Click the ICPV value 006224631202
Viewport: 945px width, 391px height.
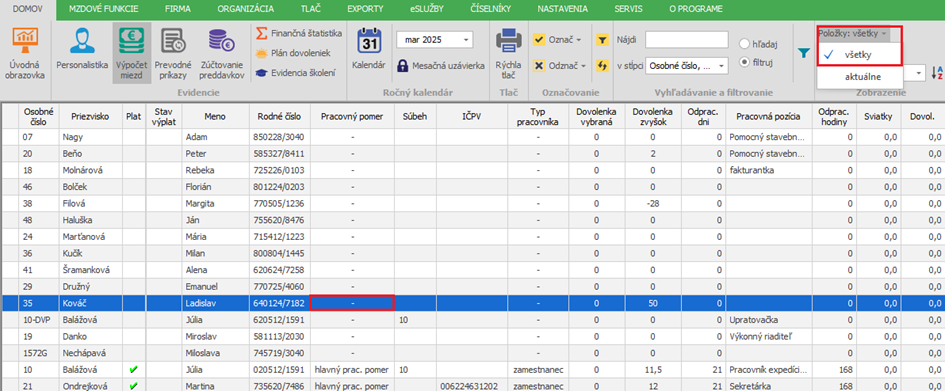click(470, 386)
